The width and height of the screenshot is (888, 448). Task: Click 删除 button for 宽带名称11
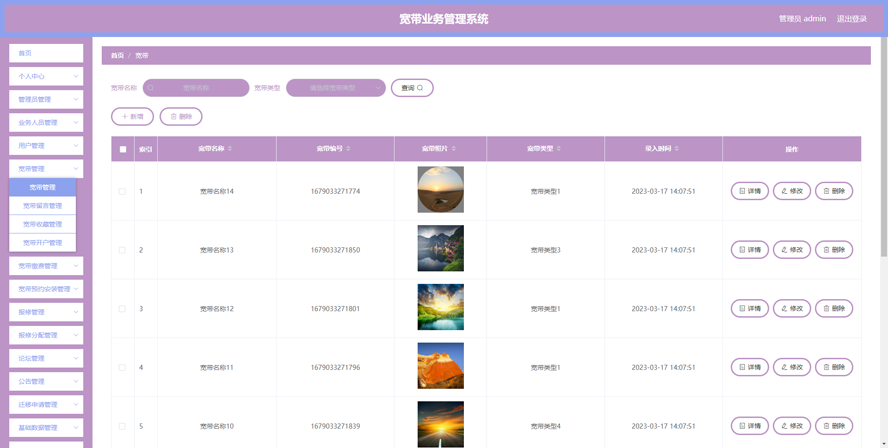(834, 368)
